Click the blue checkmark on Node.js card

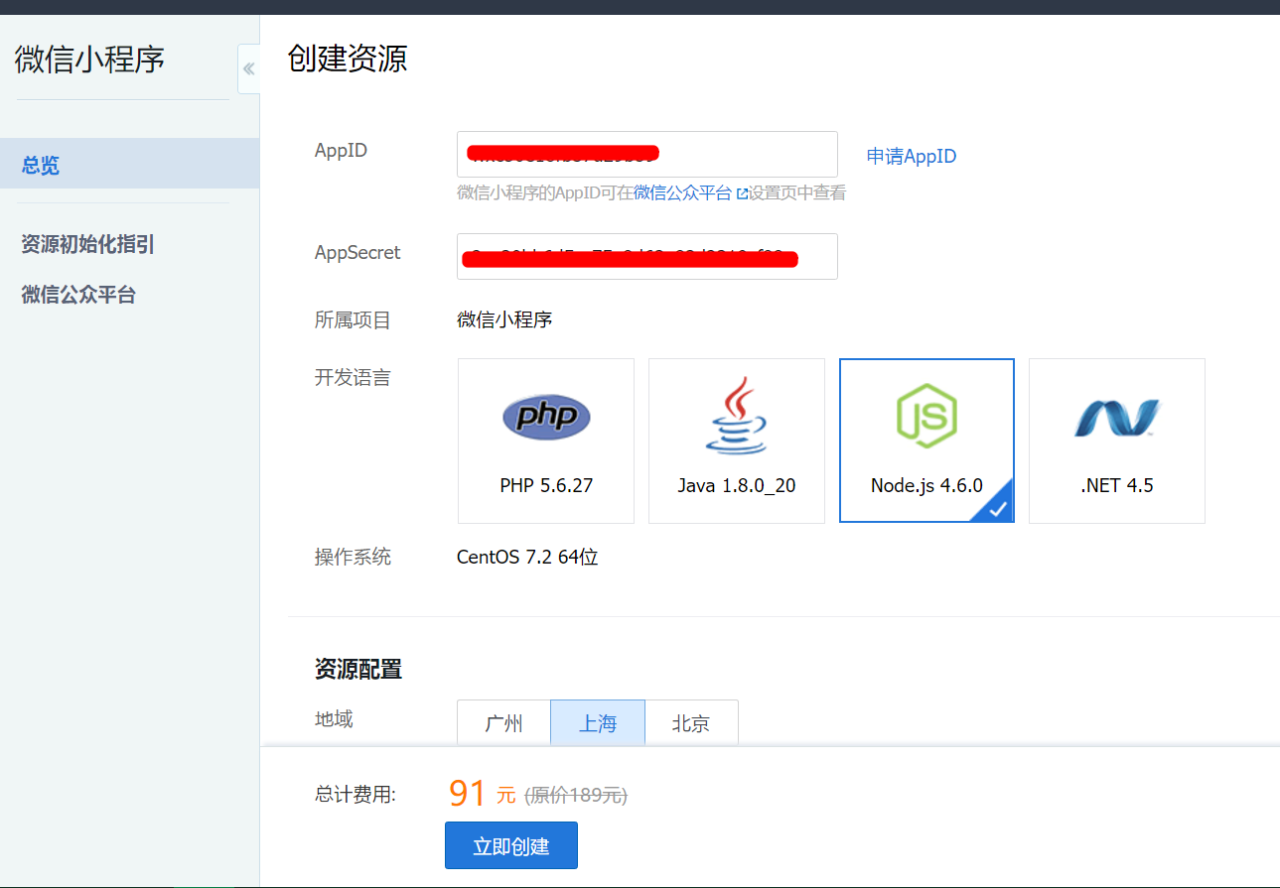(x=999, y=508)
